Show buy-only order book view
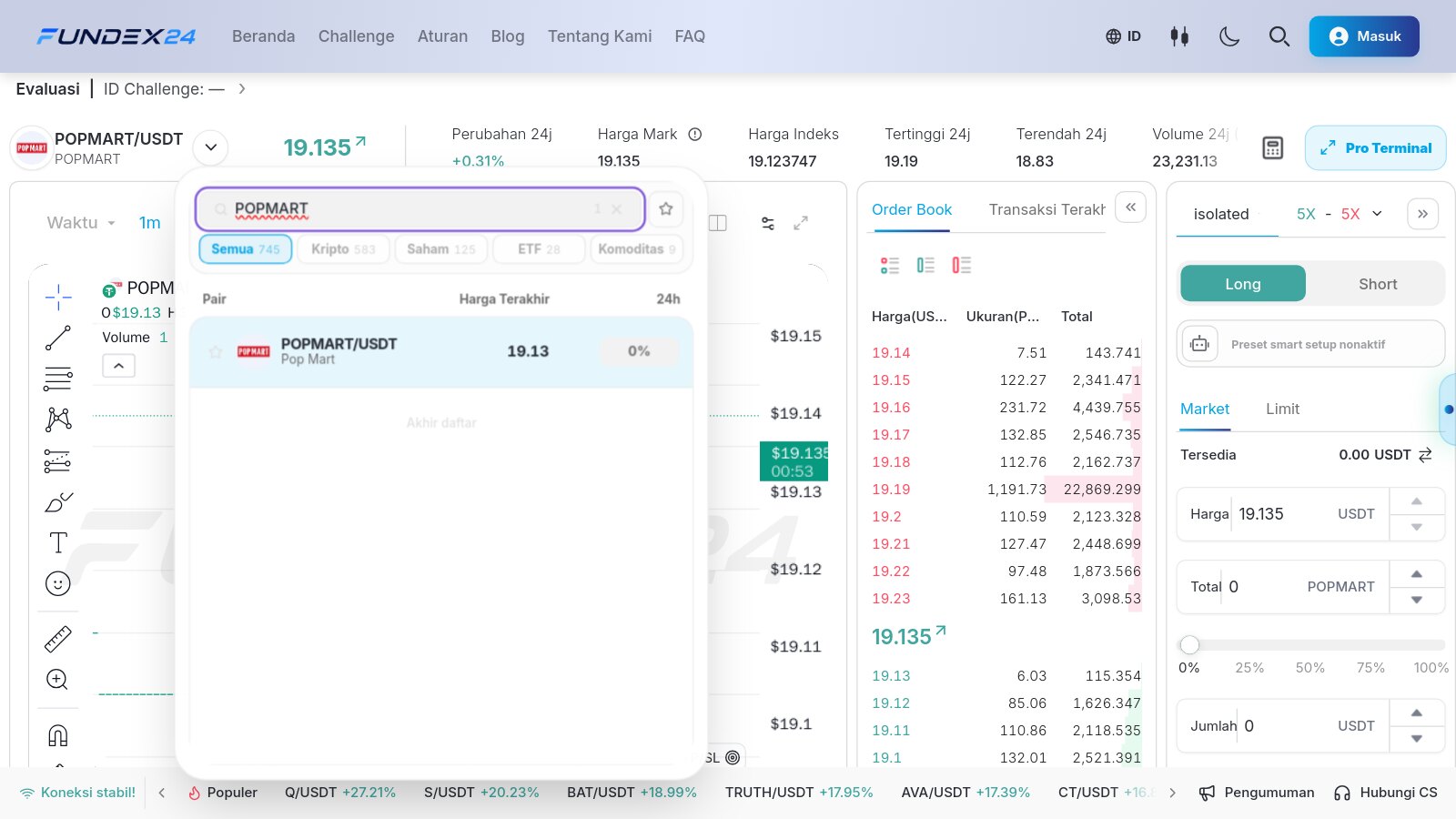Image resolution: width=1456 pixels, height=819 pixels. [925, 265]
